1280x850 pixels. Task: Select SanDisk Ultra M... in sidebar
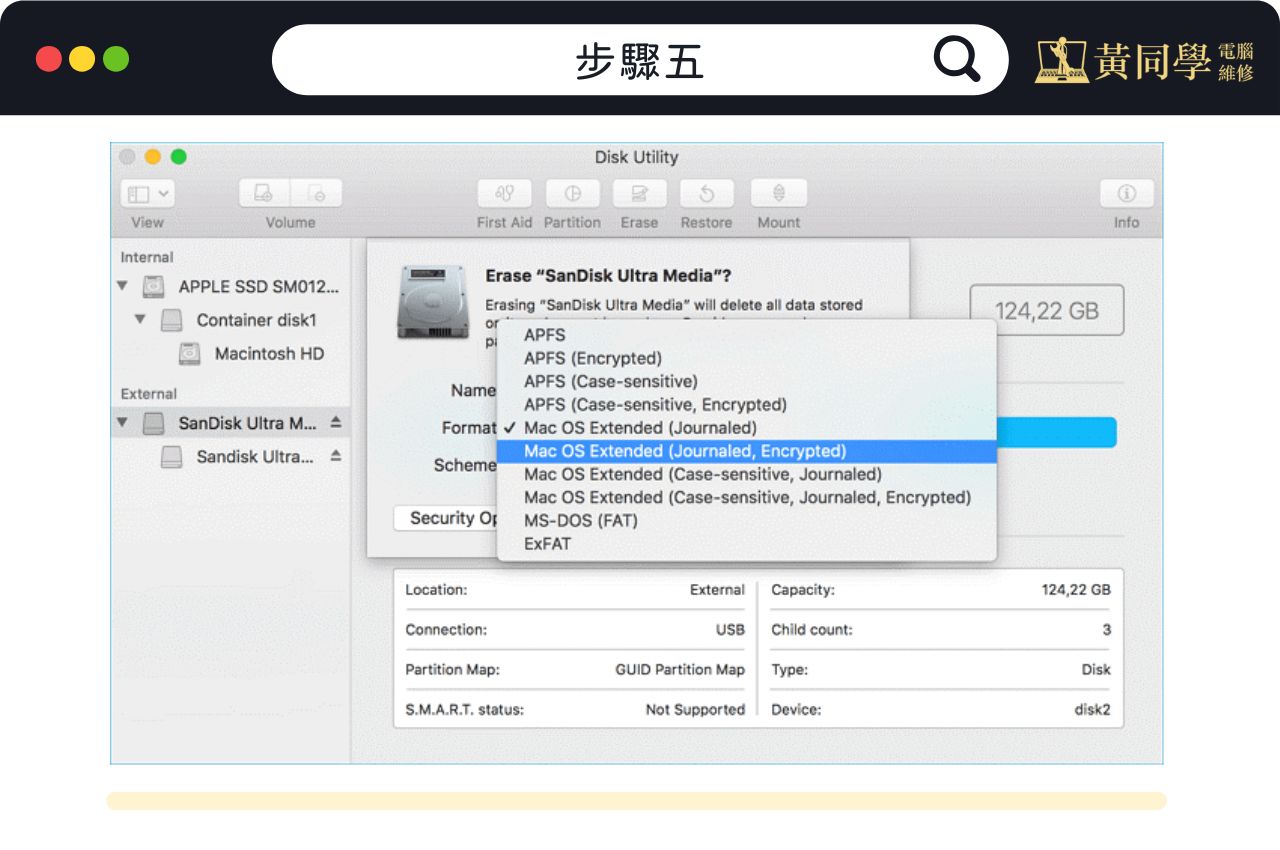pyautogui.click(x=230, y=423)
